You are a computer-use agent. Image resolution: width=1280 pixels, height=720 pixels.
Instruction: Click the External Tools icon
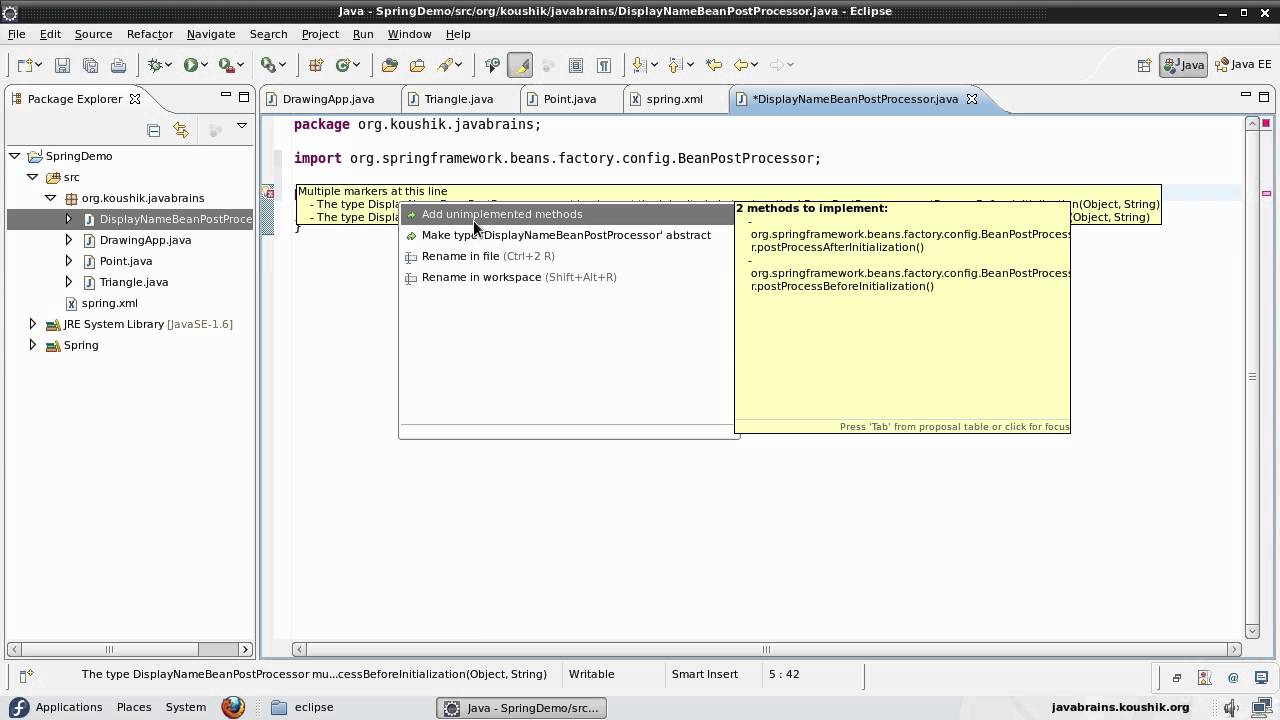(268, 65)
